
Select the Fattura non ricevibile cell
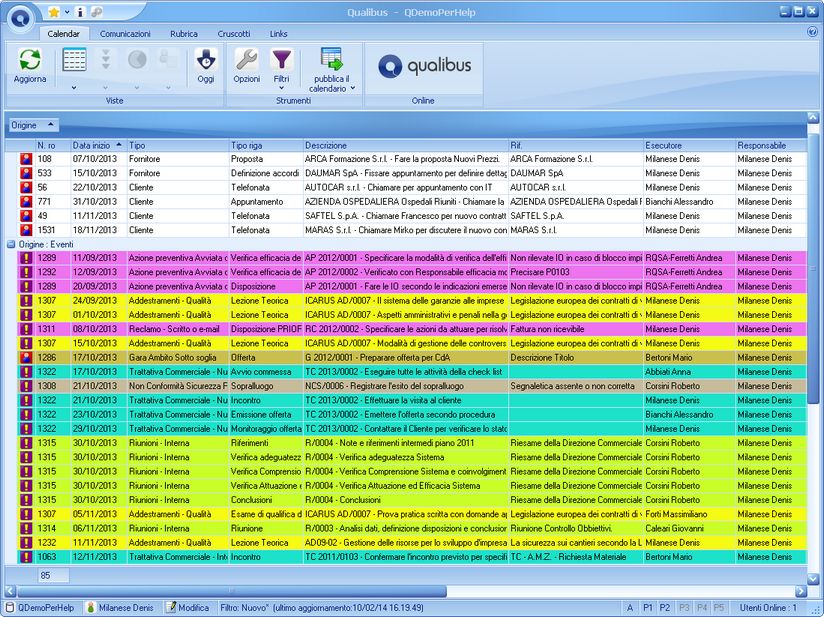[x=576, y=329]
